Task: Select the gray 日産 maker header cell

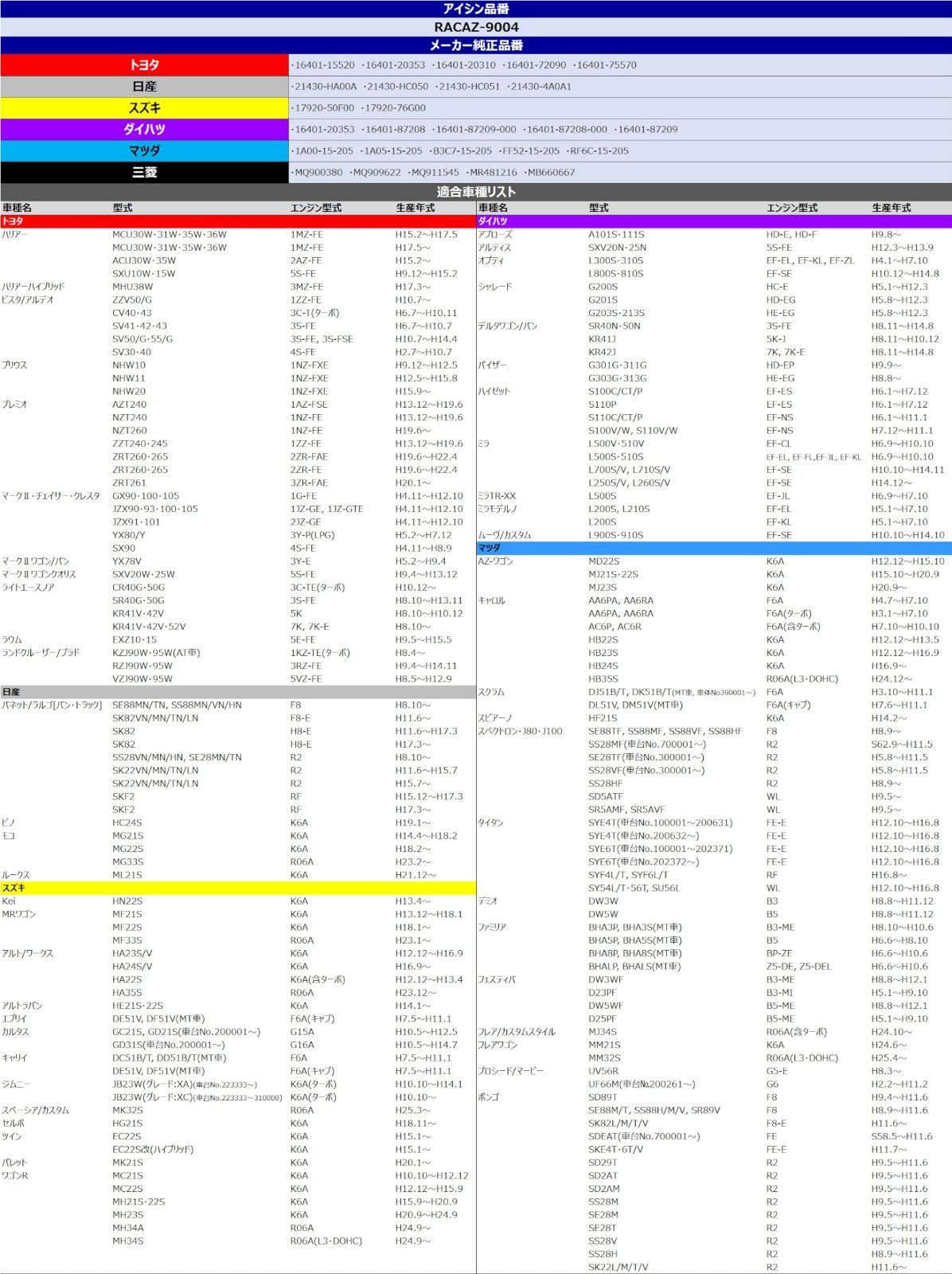Action: 144,86
